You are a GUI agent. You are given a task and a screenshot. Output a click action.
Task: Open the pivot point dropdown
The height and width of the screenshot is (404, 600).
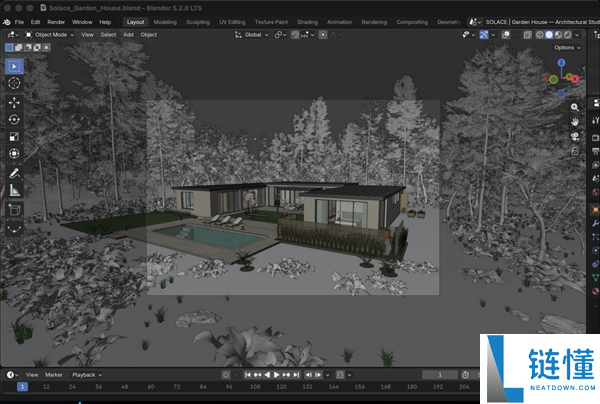280,35
